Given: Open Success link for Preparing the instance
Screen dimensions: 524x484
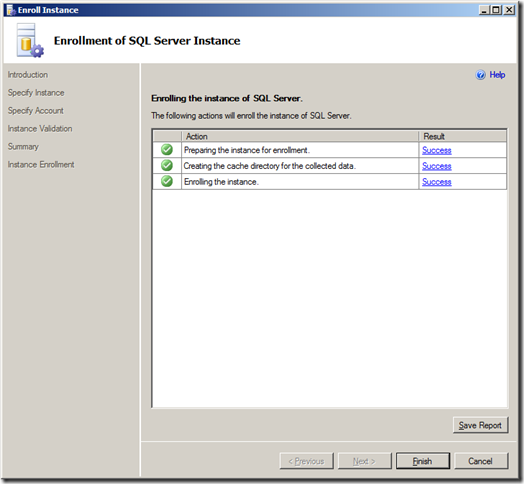Looking at the screenshot, I should [436, 150].
